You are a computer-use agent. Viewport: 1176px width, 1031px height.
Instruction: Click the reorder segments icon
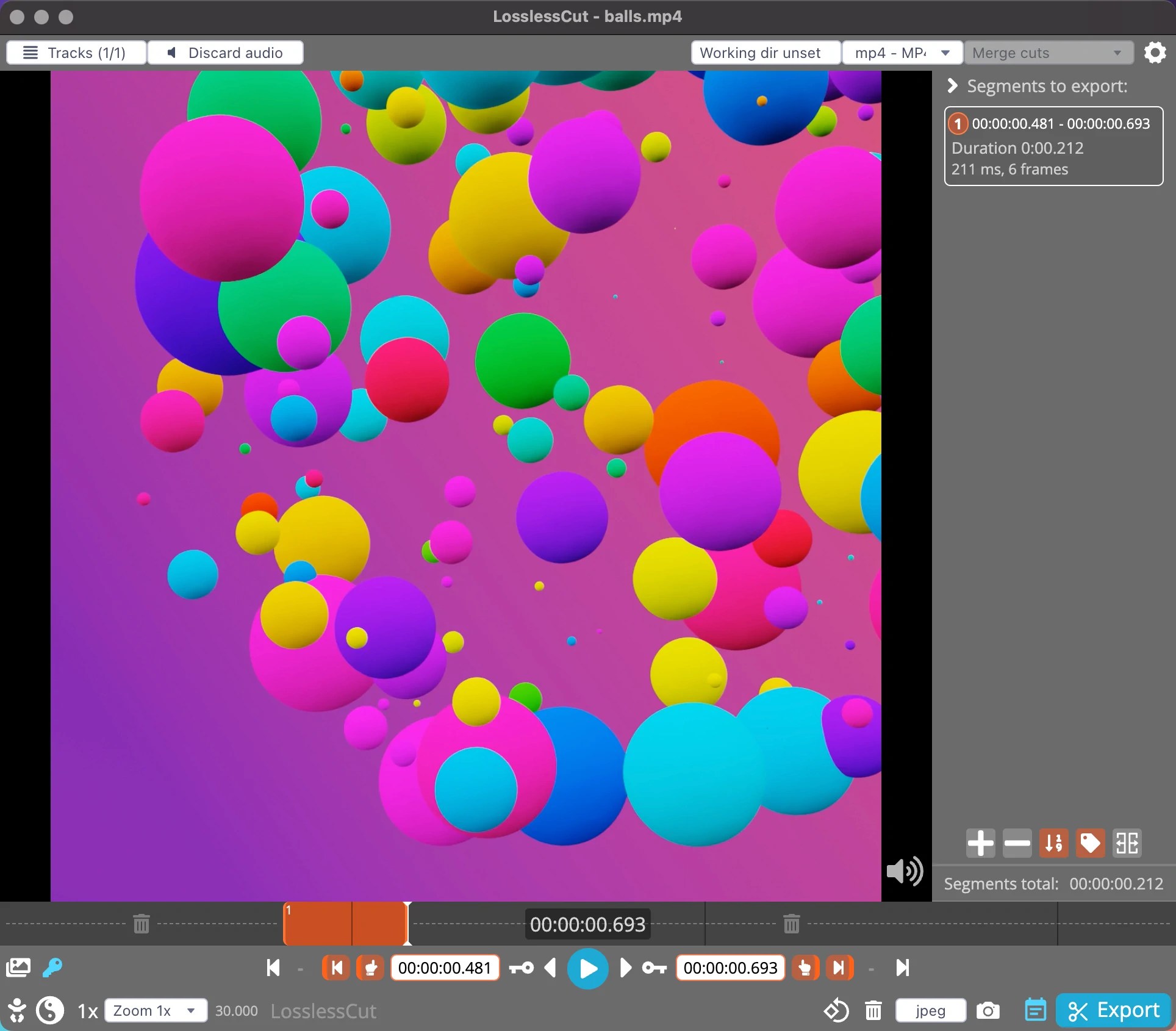point(1053,843)
